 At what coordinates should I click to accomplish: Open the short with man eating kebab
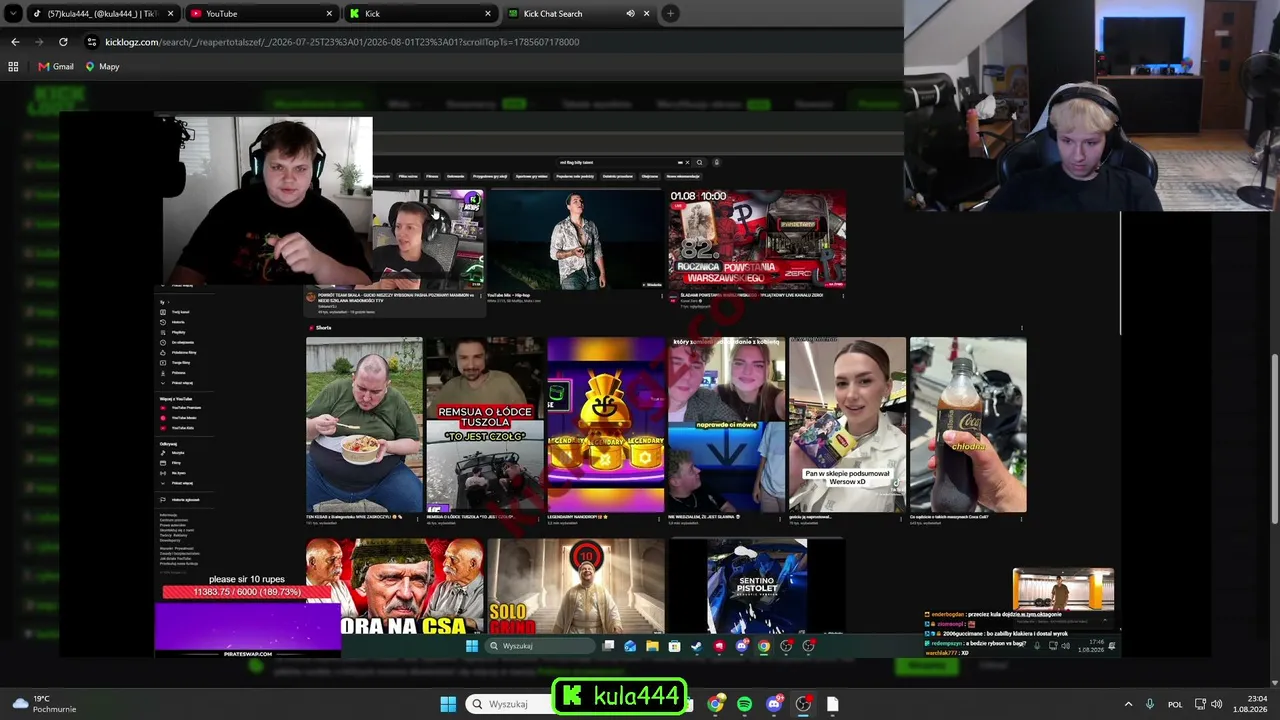coord(364,425)
